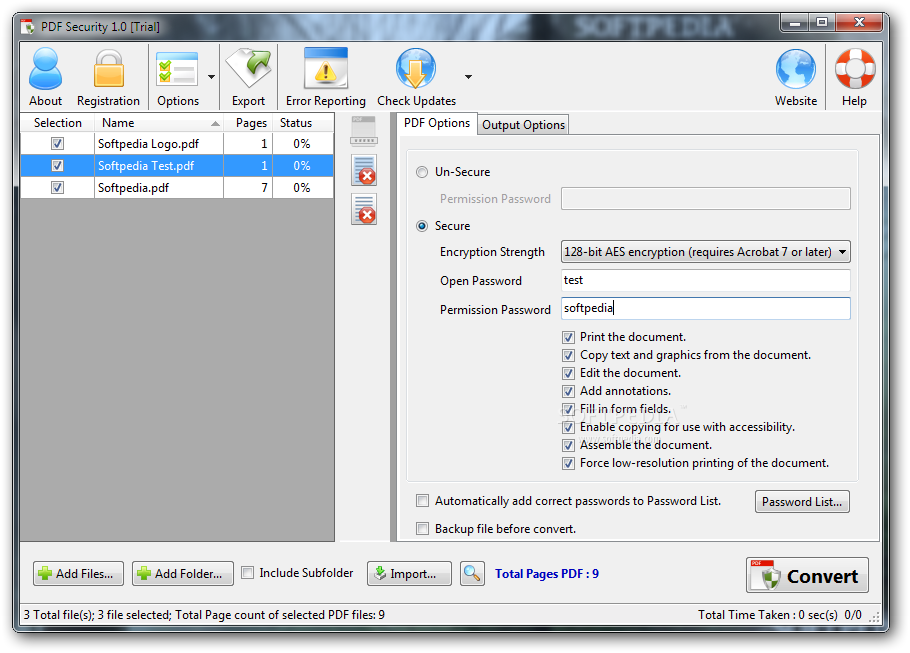Switch to the Output Options tab
Viewport: 910px width, 653px height.
[x=523, y=125]
